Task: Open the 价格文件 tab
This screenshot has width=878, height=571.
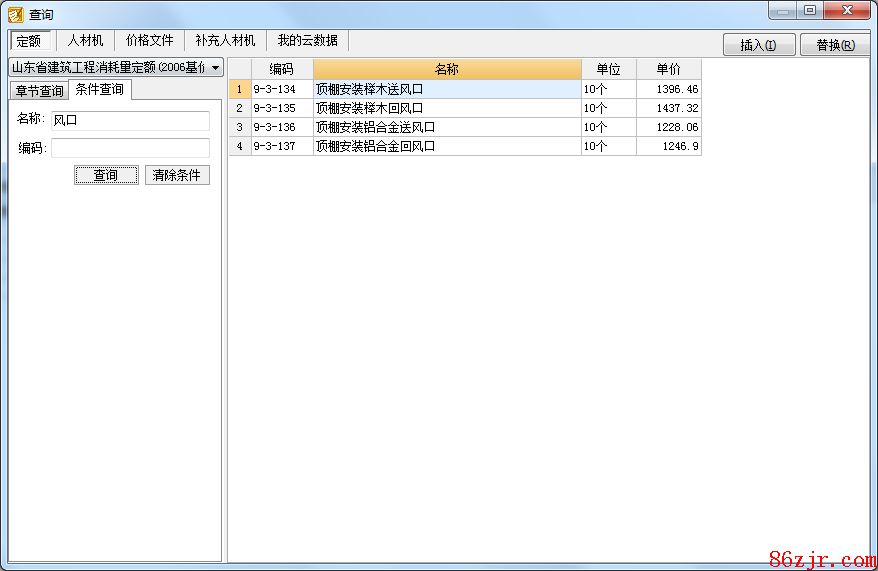Action: pyautogui.click(x=149, y=41)
